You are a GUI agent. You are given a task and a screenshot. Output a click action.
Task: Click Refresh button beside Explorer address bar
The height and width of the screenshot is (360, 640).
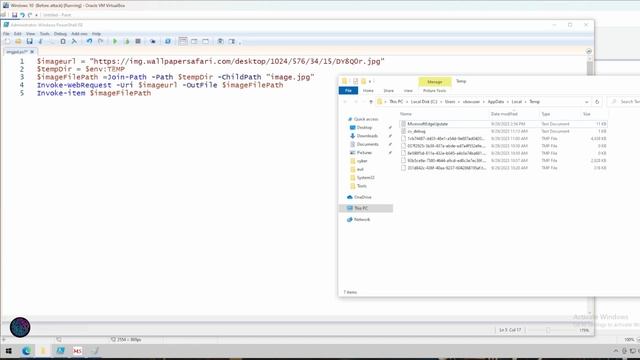click(x=597, y=102)
